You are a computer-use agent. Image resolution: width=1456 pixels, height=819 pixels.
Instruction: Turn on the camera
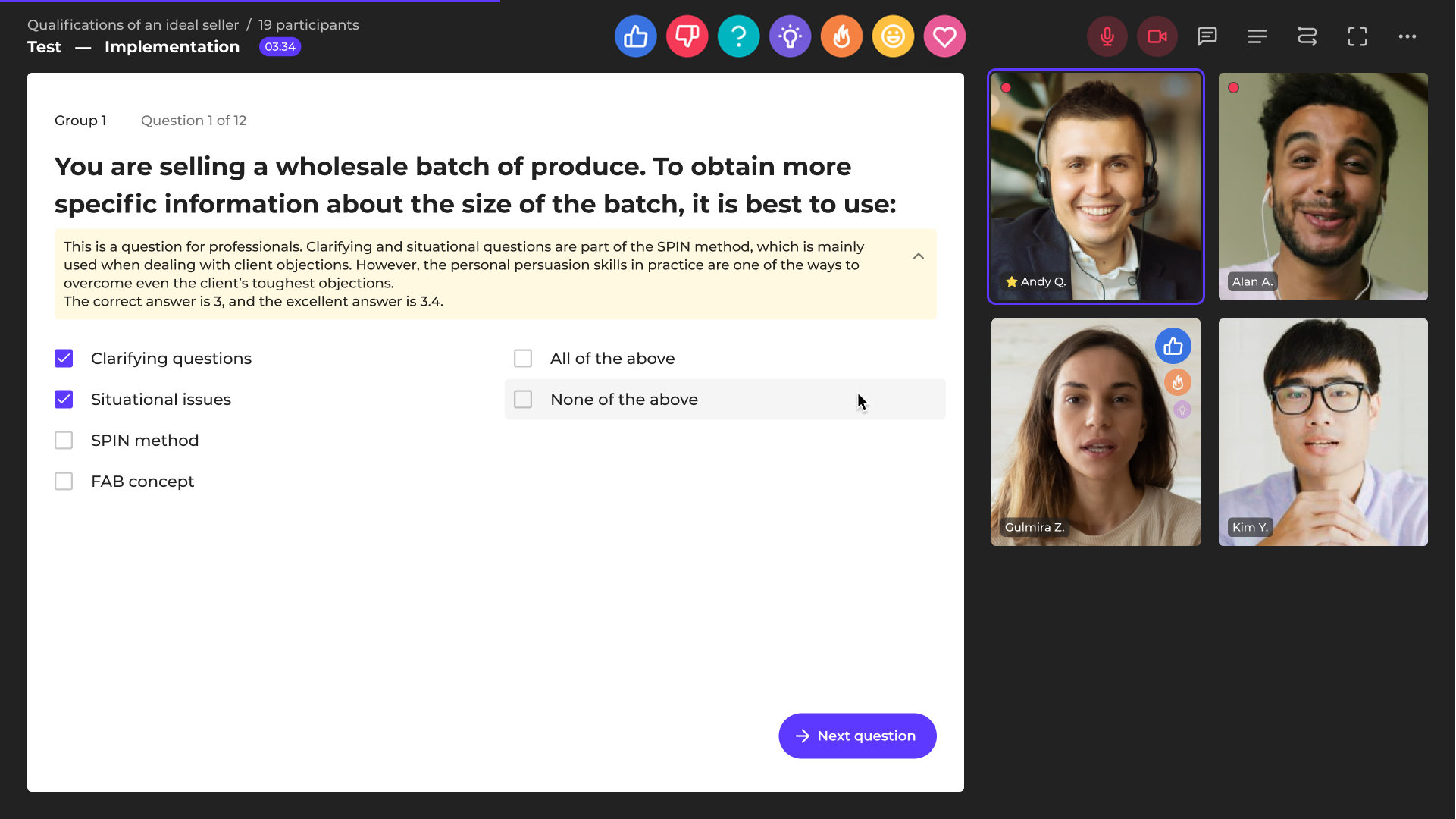click(1157, 36)
